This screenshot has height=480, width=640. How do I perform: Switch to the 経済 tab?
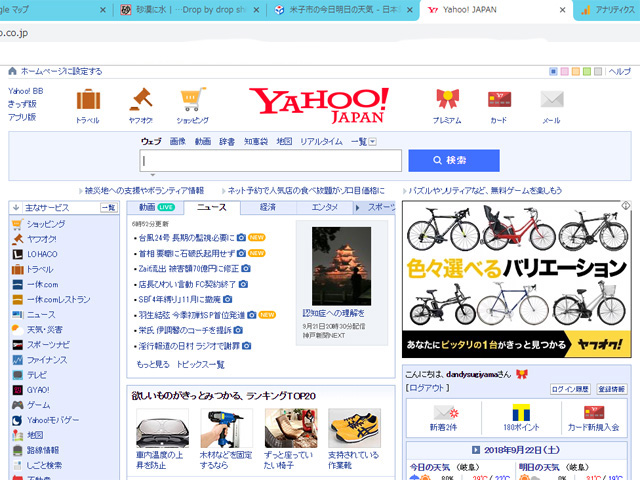click(x=268, y=207)
